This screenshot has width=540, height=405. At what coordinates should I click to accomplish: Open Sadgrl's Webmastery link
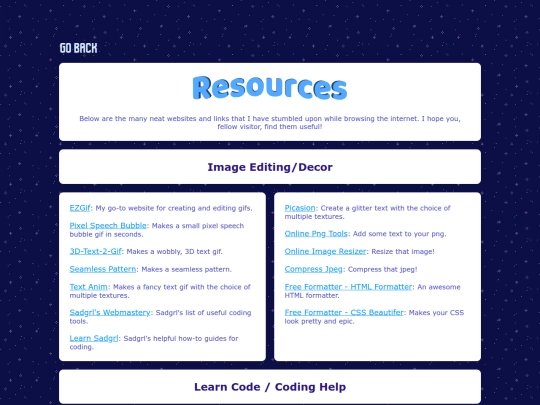click(110, 312)
